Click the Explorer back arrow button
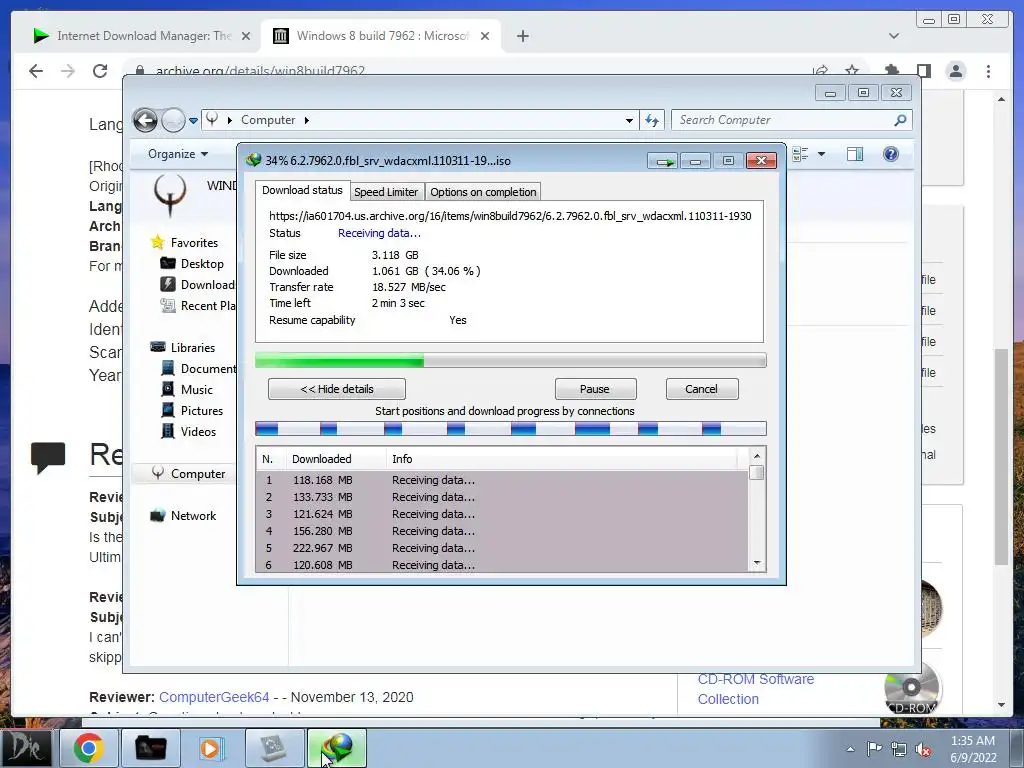Image resolution: width=1024 pixels, height=768 pixels. (x=146, y=120)
